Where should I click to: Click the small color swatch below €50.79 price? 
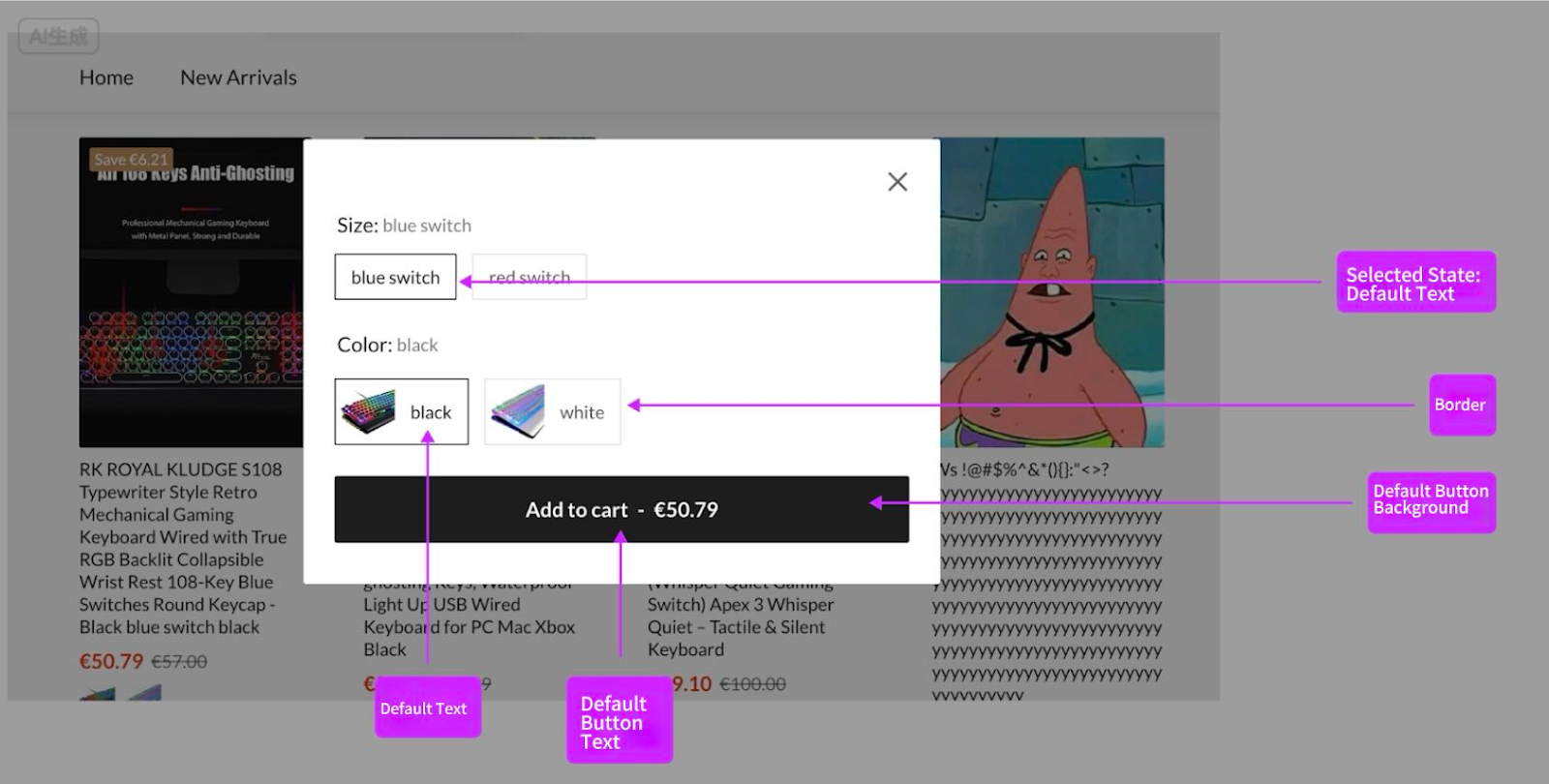point(98,693)
